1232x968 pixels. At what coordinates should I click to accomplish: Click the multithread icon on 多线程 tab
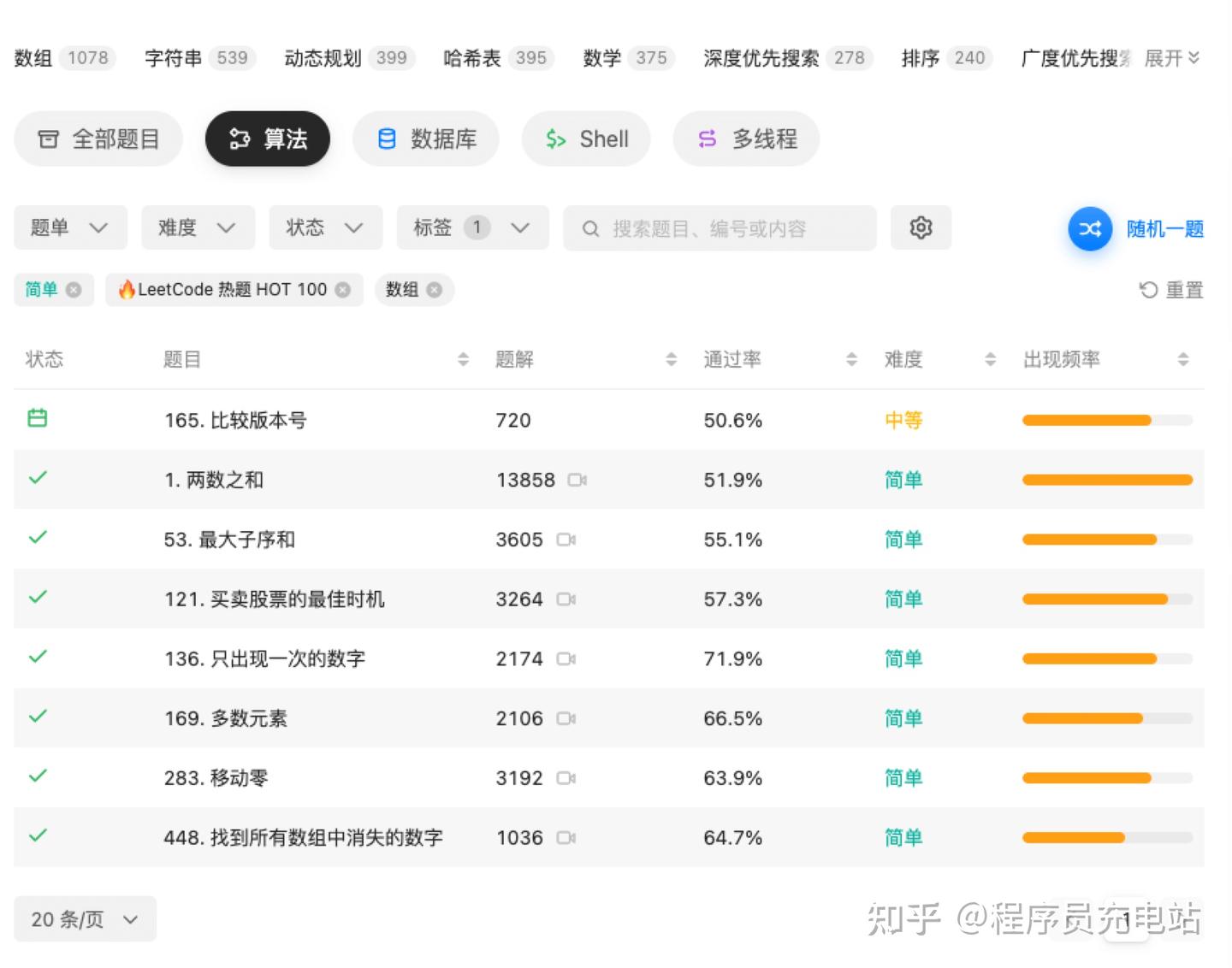[x=707, y=139]
